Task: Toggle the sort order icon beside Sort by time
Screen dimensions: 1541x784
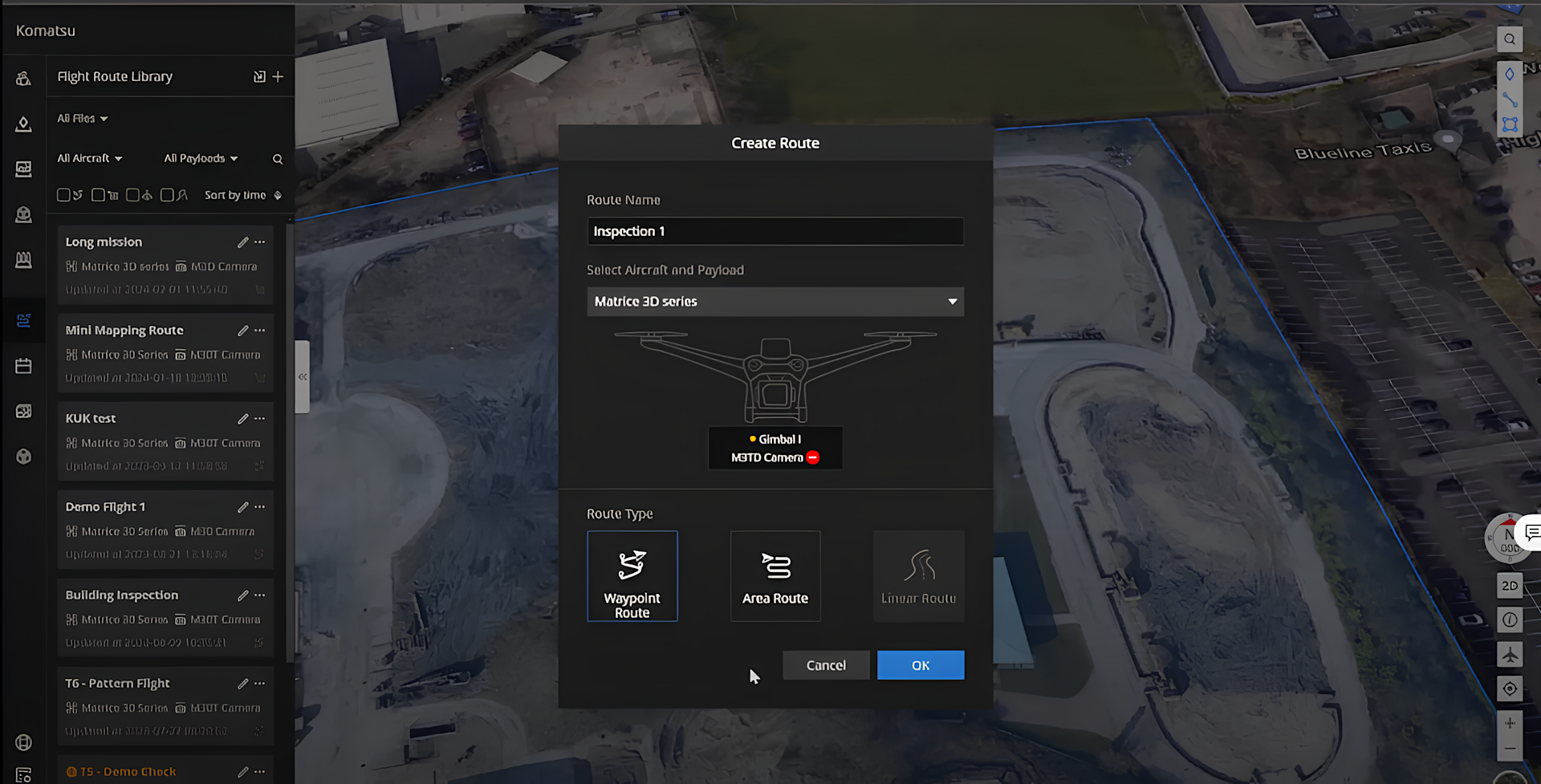Action: [278, 195]
